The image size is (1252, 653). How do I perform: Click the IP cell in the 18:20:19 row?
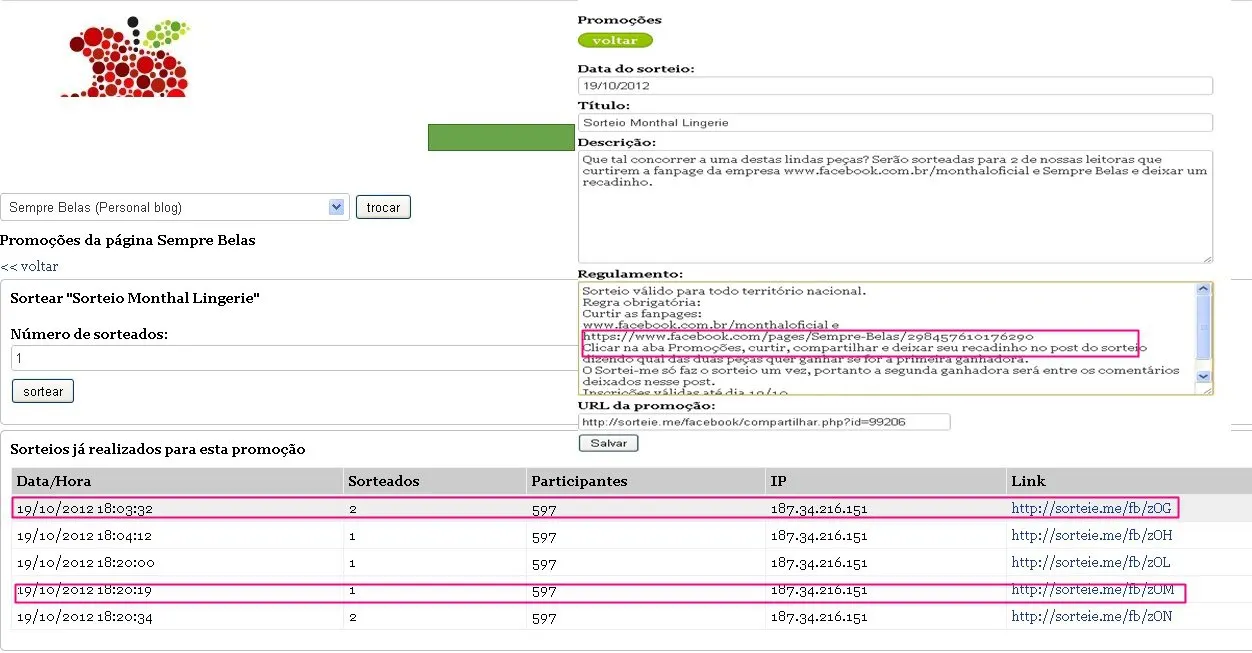coord(819,591)
